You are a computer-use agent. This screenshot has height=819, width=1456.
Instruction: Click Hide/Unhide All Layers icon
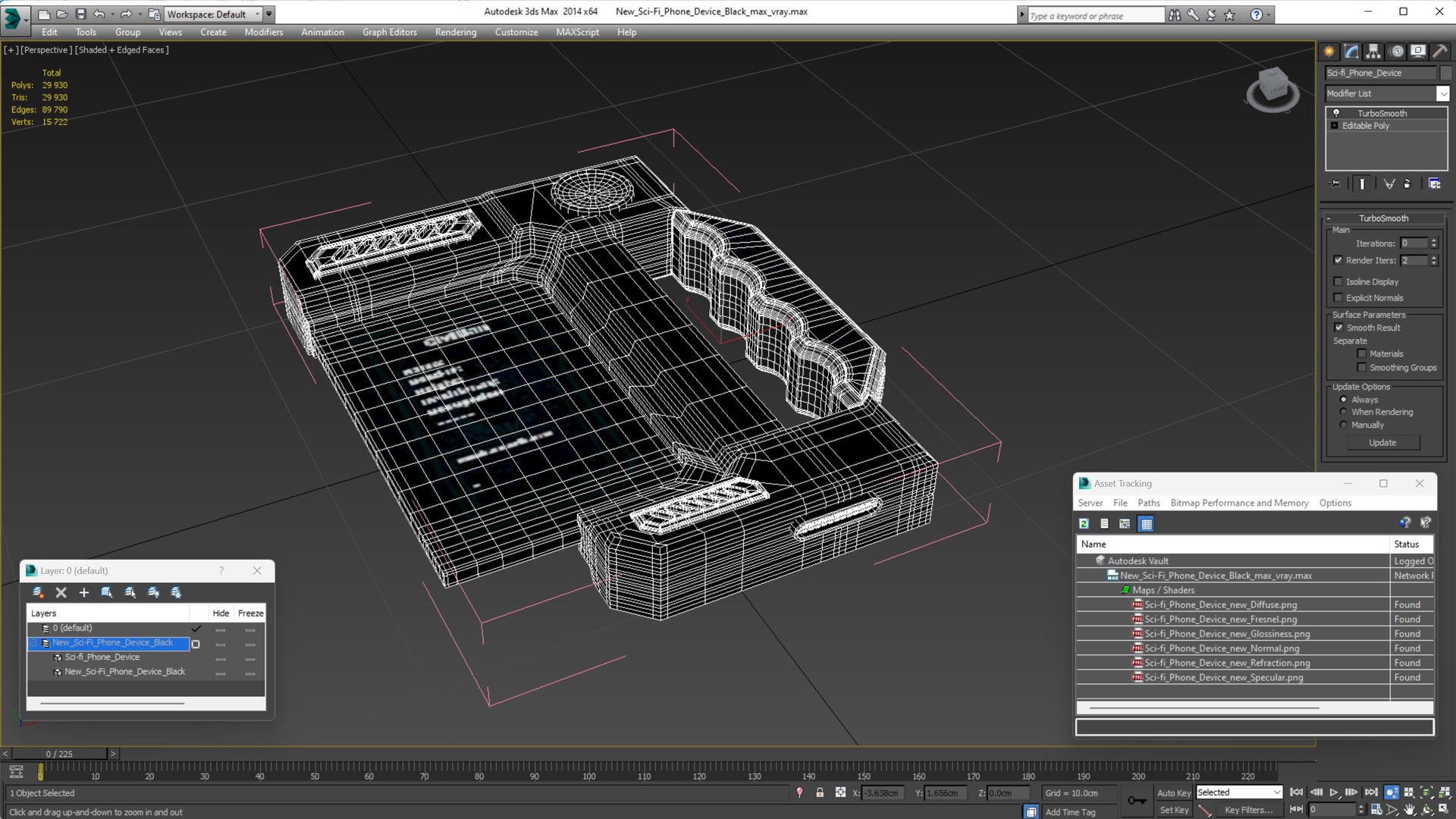pos(153,592)
